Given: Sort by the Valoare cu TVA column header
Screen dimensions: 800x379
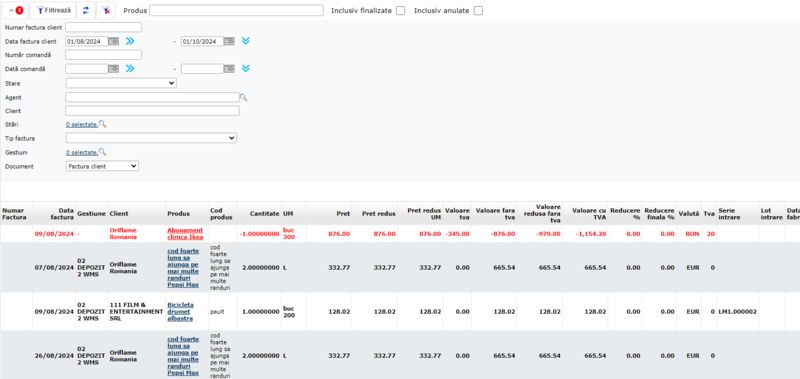Looking at the screenshot, I should pyautogui.click(x=589, y=214).
